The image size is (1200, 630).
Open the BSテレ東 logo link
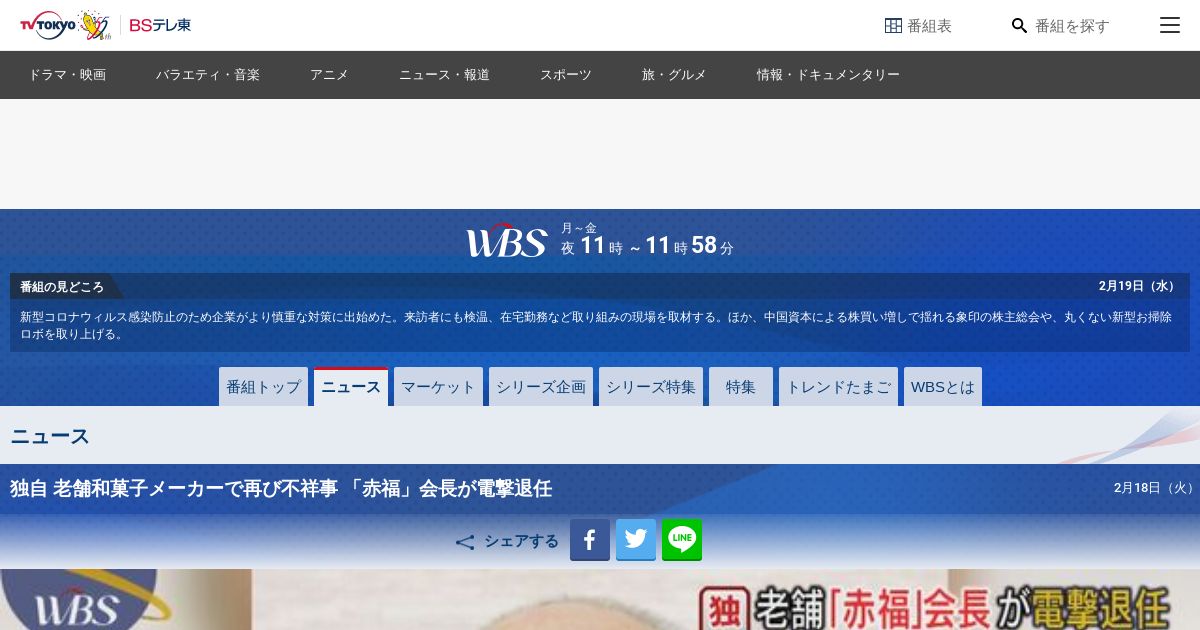tap(160, 25)
